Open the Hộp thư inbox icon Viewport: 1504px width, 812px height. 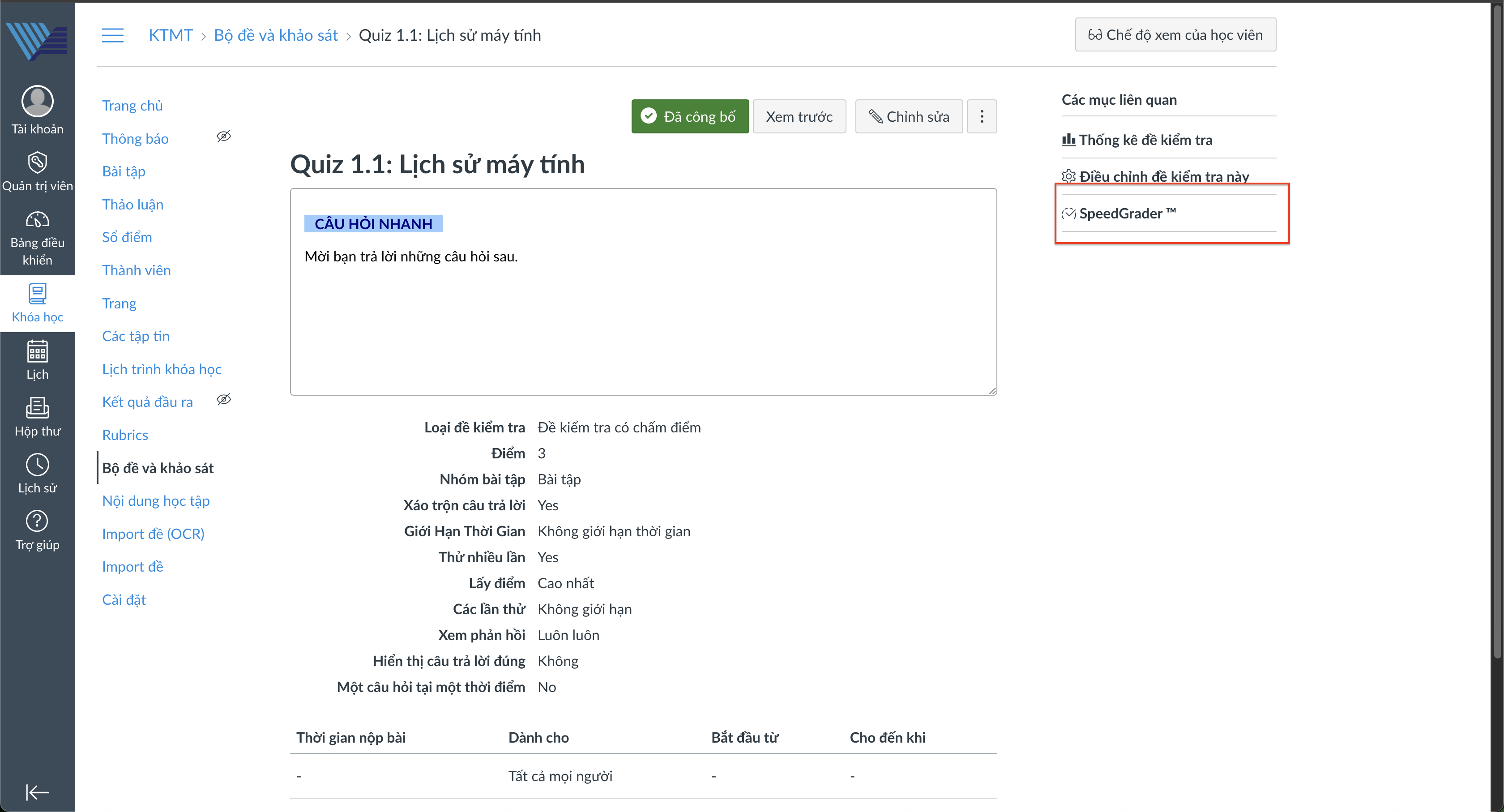[x=37, y=409]
